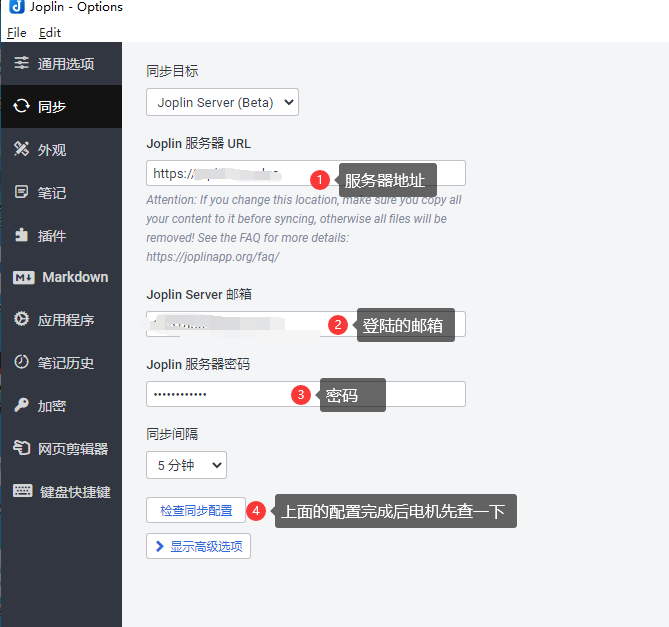Open the Plugins puzzle piece icon
The width and height of the screenshot is (669, 627).
[x=21, y=235]
